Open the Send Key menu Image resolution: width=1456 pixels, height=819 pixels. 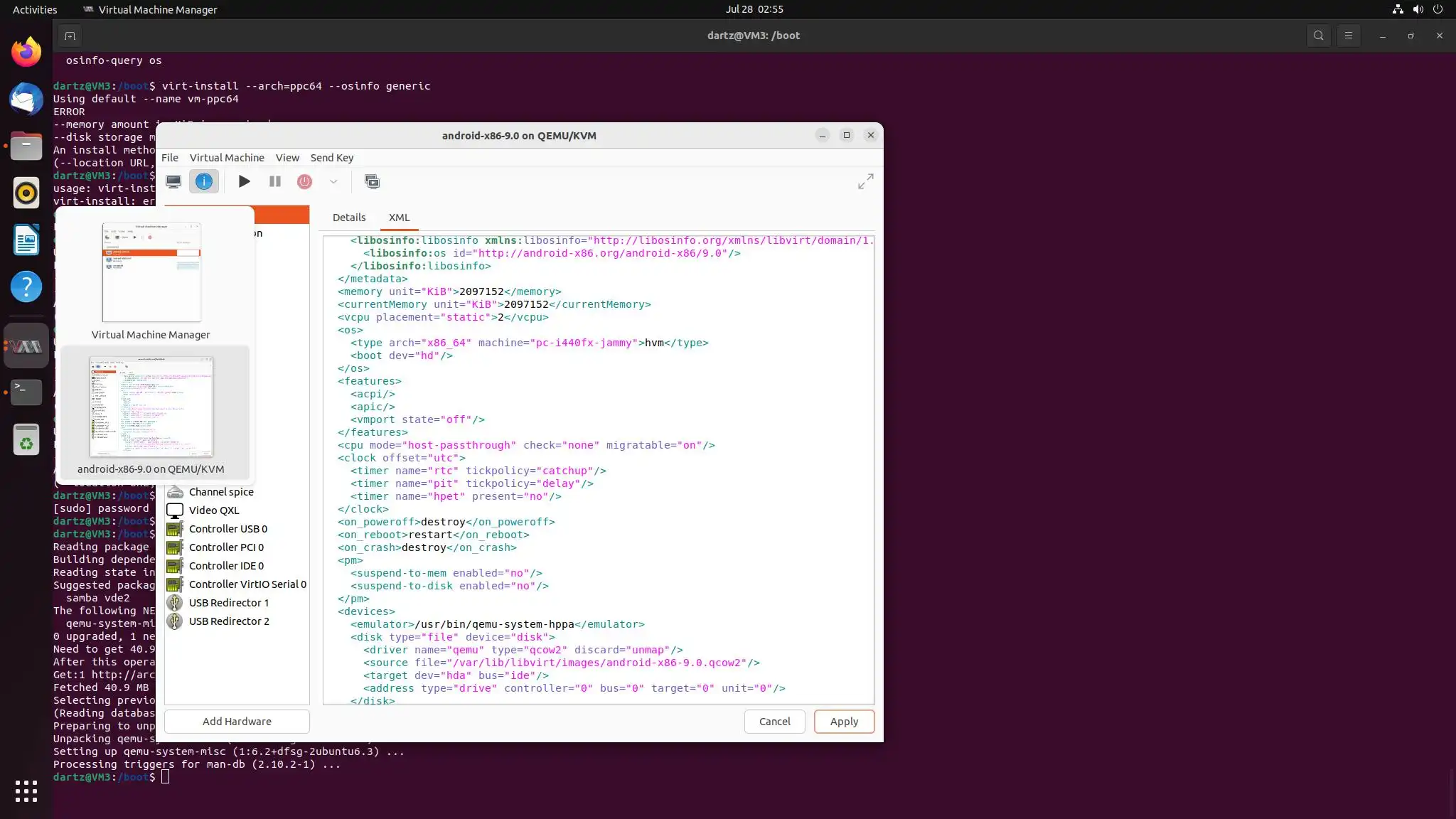click(x=331, y=158)
